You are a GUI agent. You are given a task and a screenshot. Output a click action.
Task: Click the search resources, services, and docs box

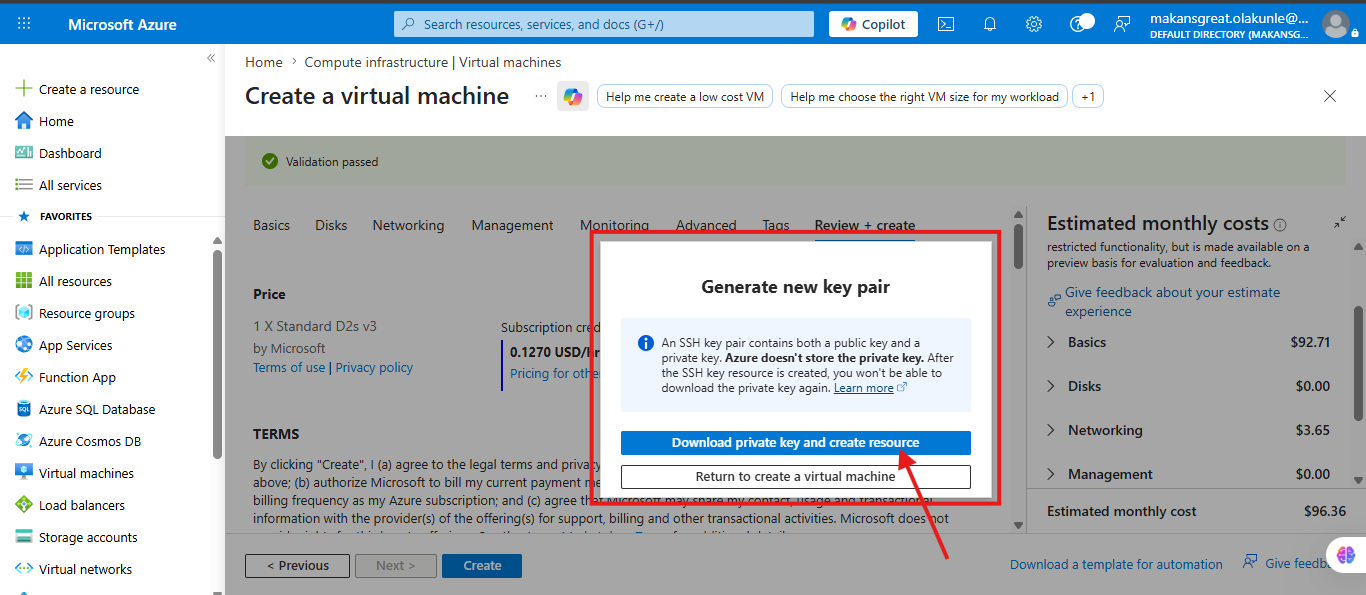tap(606, 24)
